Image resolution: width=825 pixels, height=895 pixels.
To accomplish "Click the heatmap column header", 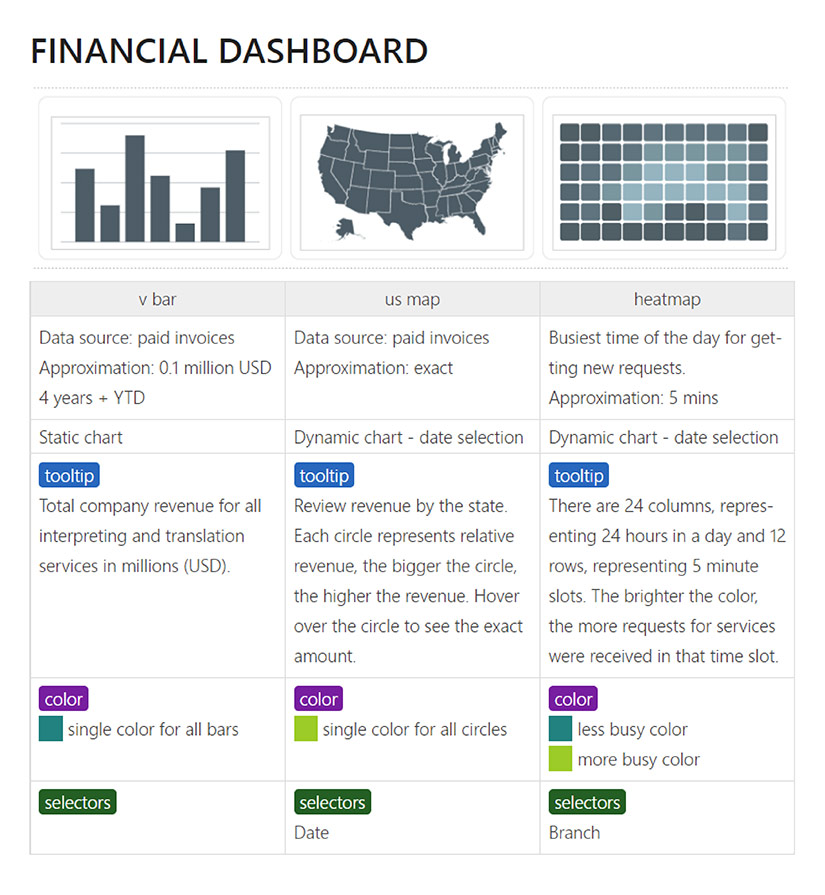I will coord(667,299).
